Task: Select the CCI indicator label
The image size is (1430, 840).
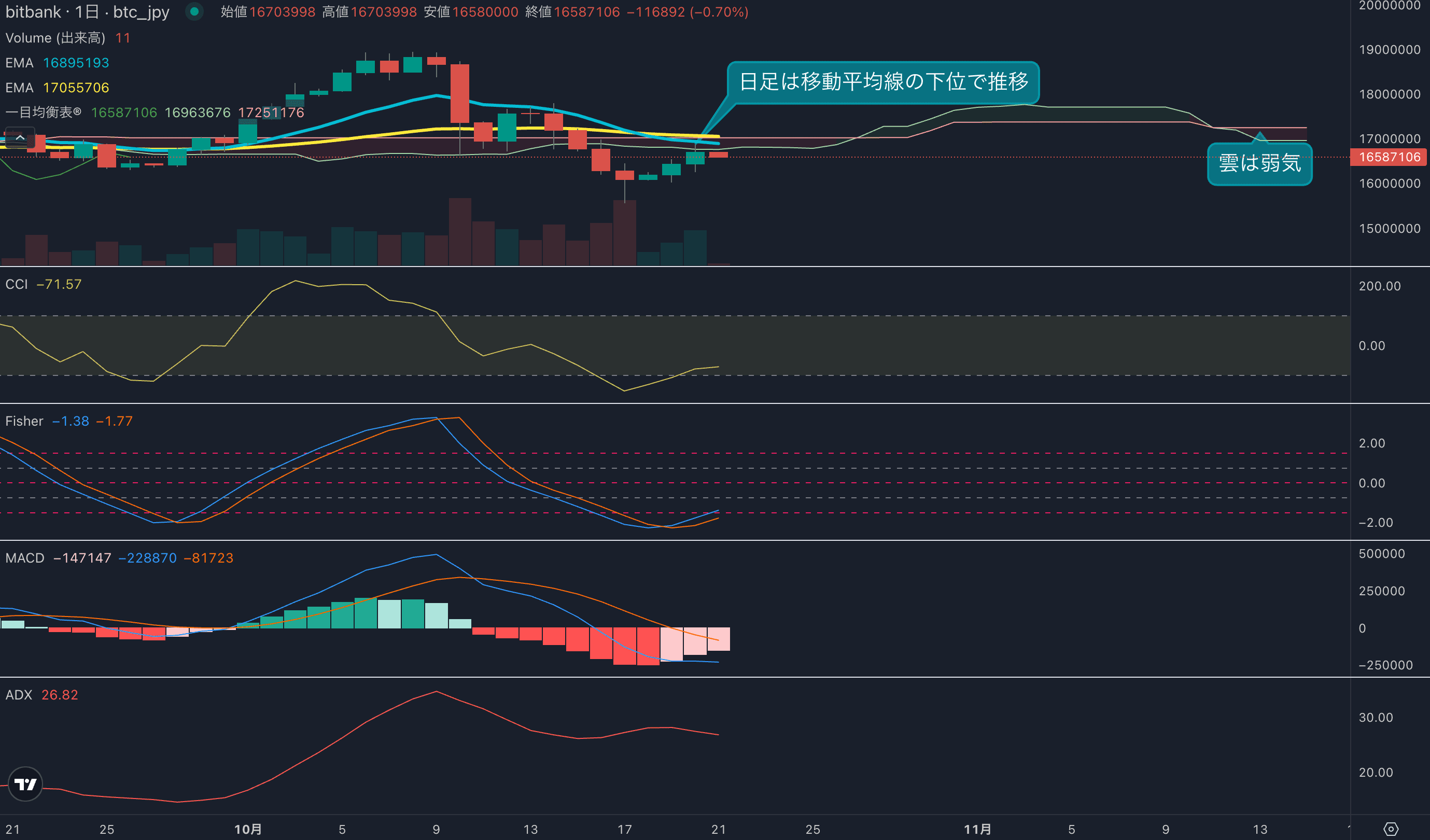Action: pos(17,284)
